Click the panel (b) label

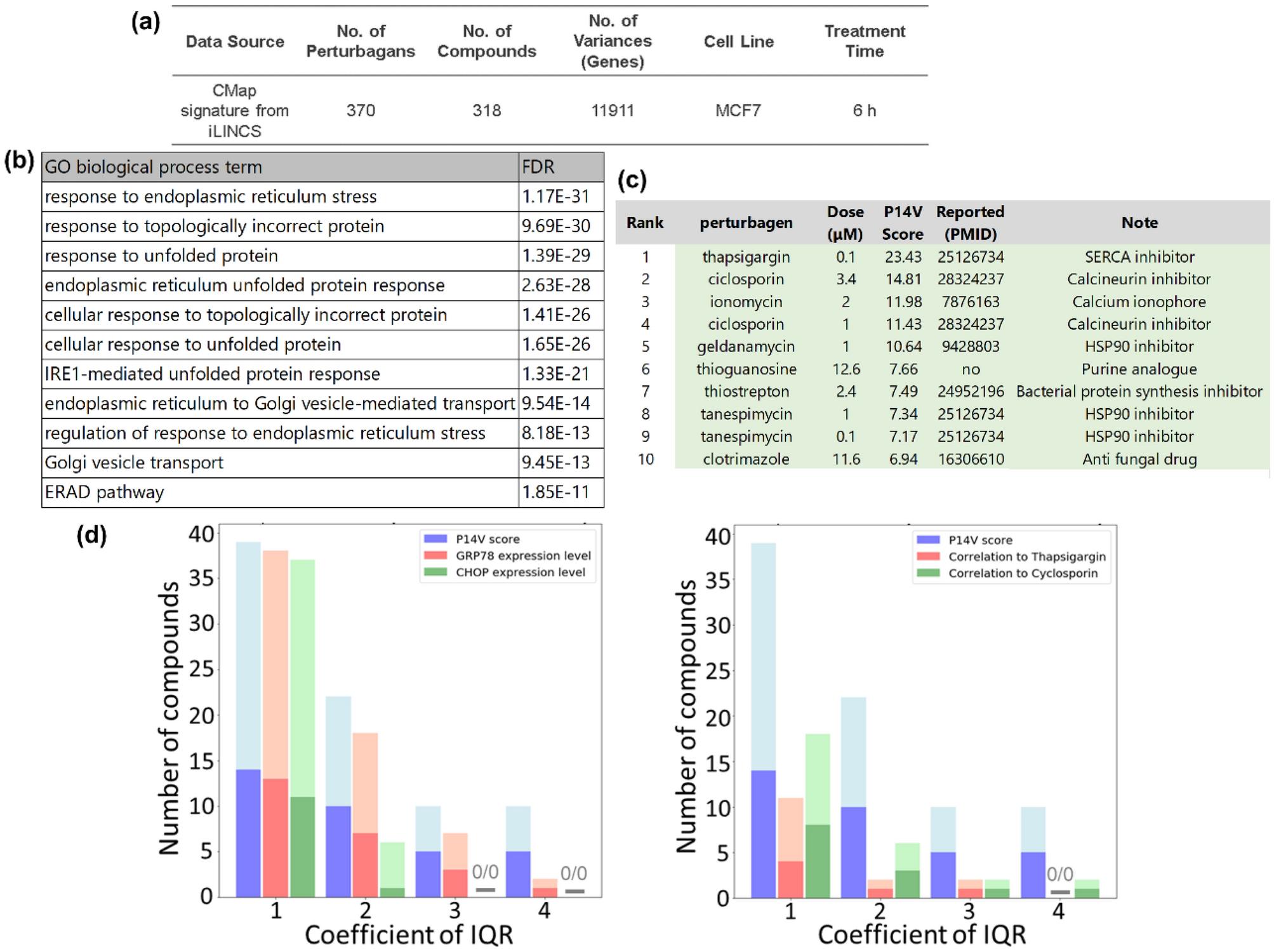[18, 160]
